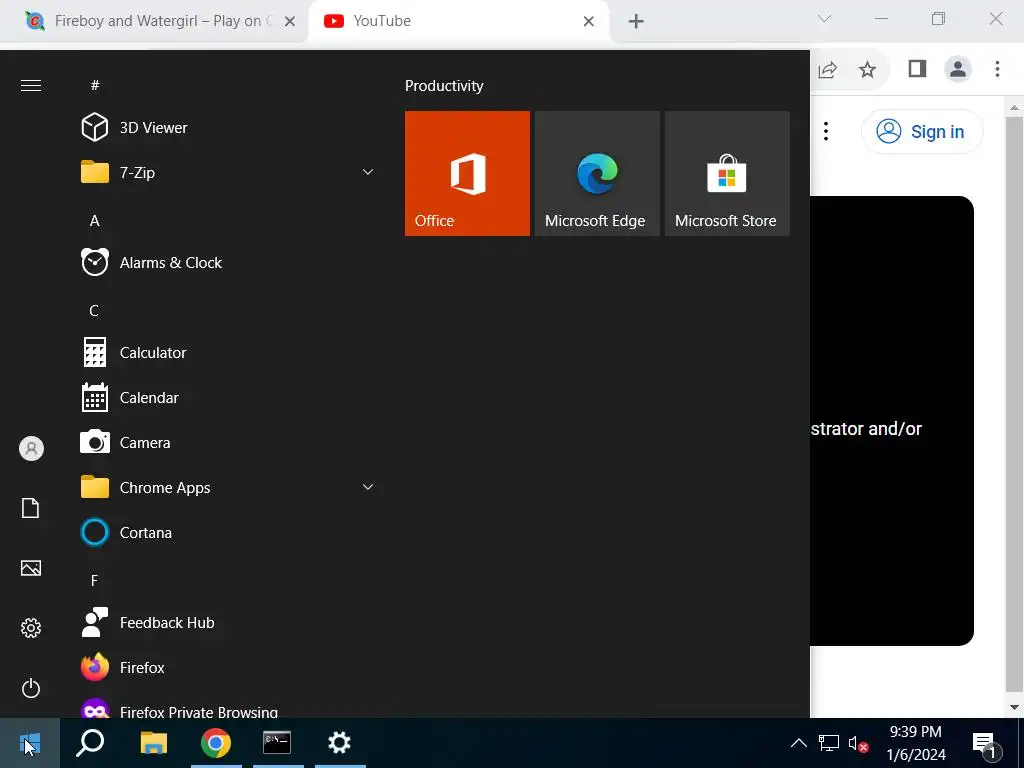Open the Chrome Apps folder
The height and width of the screenshot is (768, 1024).
(227, 487)
